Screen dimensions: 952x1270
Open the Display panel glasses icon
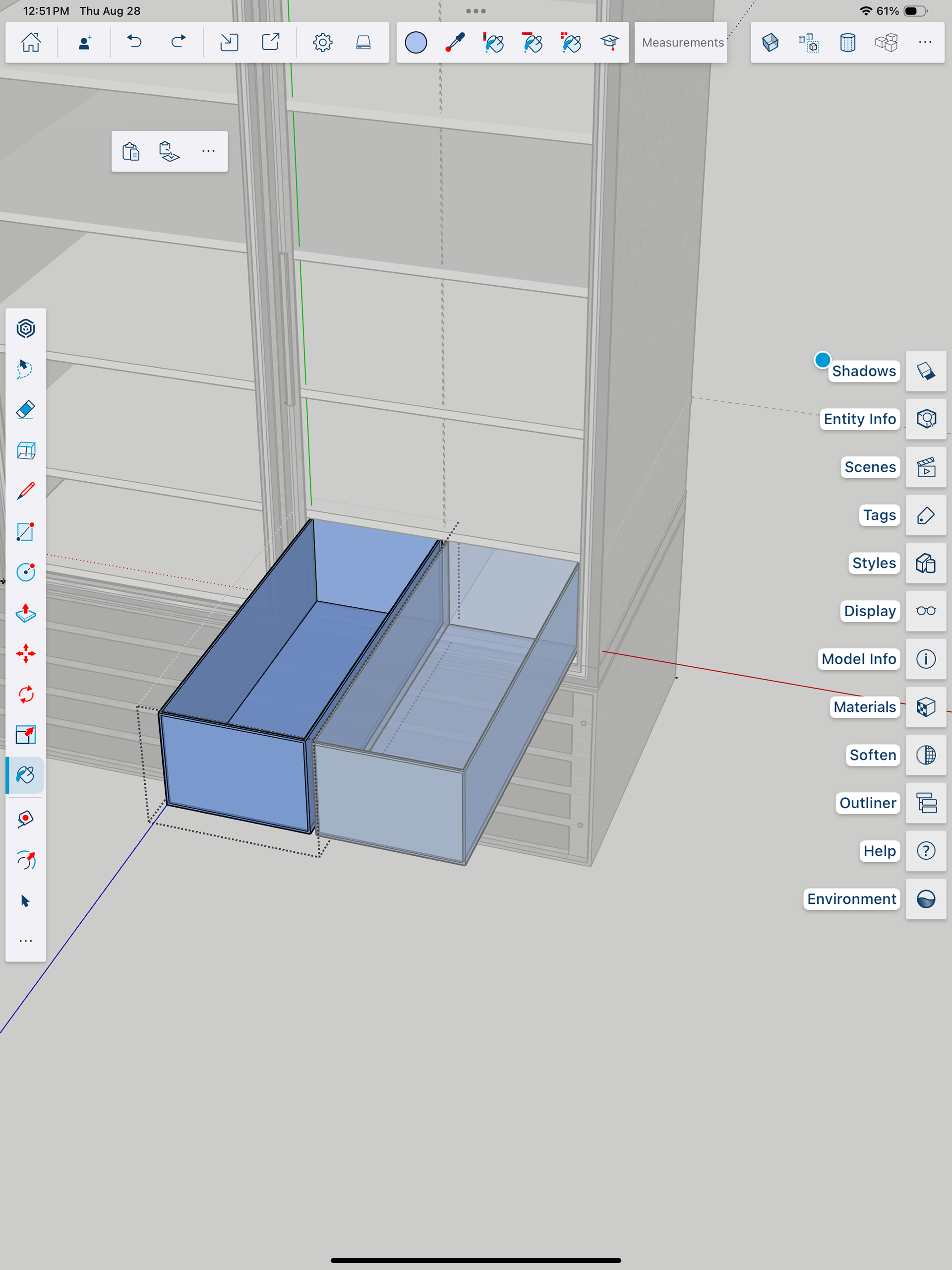(x=926, y=611)
